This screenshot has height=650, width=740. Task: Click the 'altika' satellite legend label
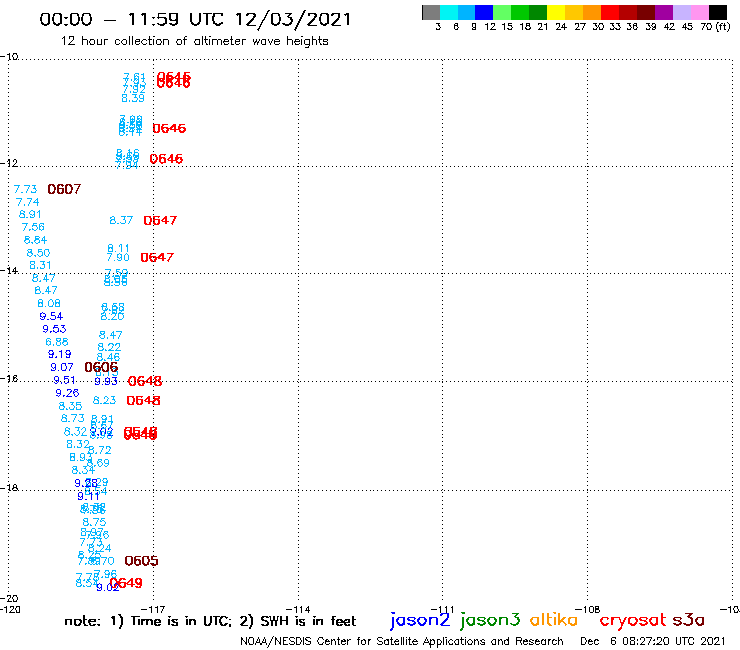click(x=553, y=620)
